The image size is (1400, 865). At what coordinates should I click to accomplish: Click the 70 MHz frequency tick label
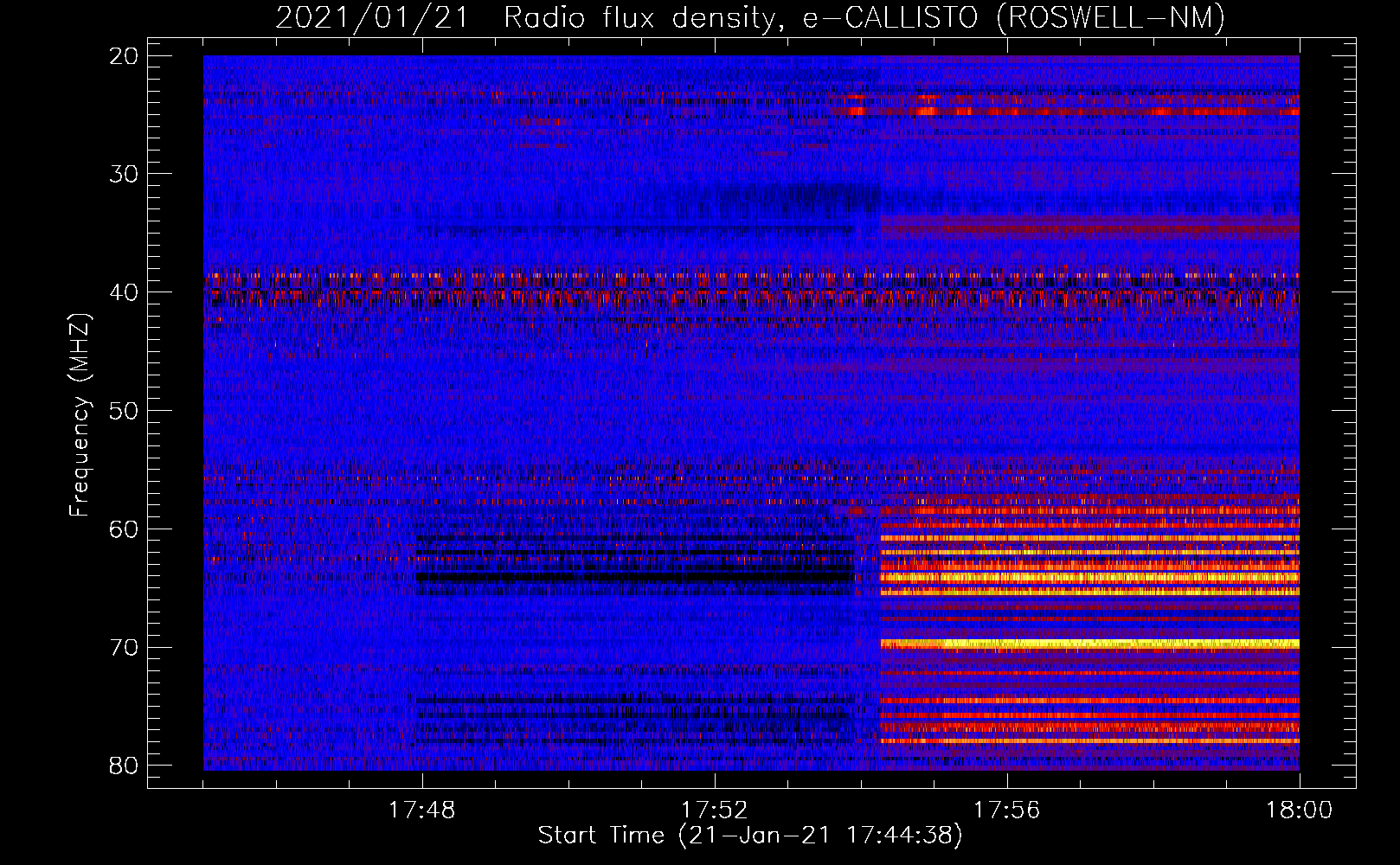[125, 648]
